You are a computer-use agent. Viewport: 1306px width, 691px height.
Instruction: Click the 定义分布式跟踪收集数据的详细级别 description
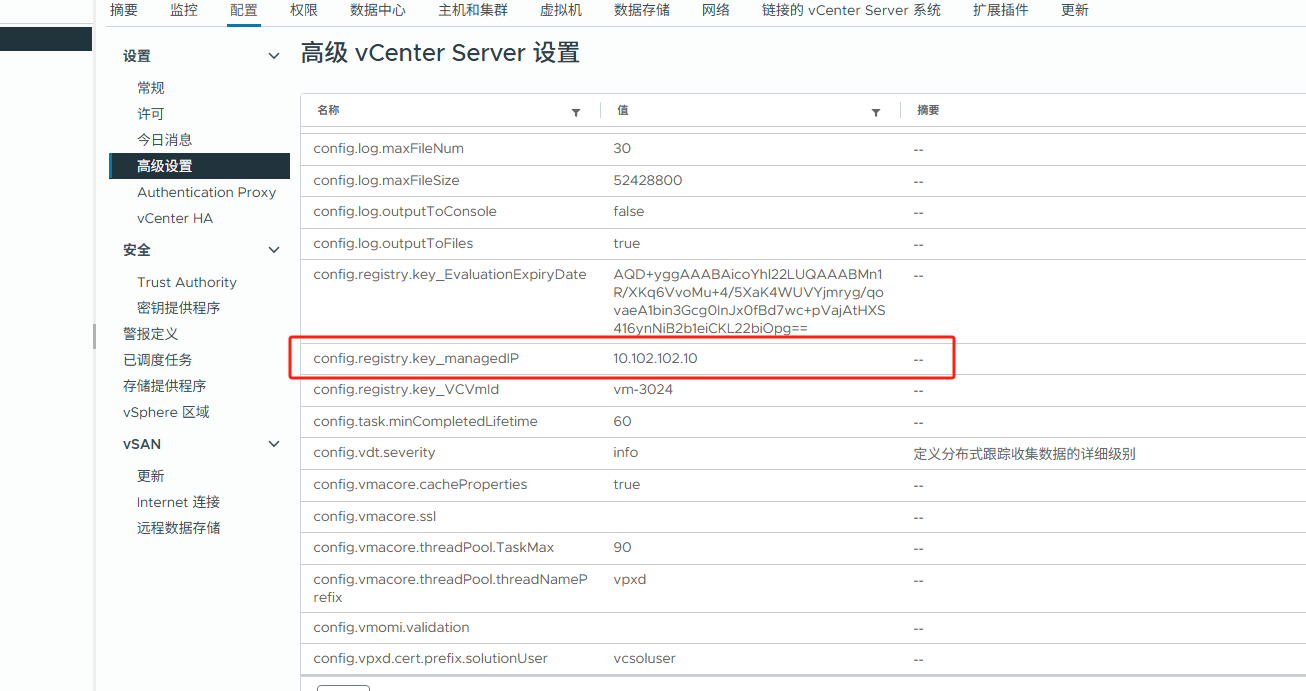[1024, 453]
